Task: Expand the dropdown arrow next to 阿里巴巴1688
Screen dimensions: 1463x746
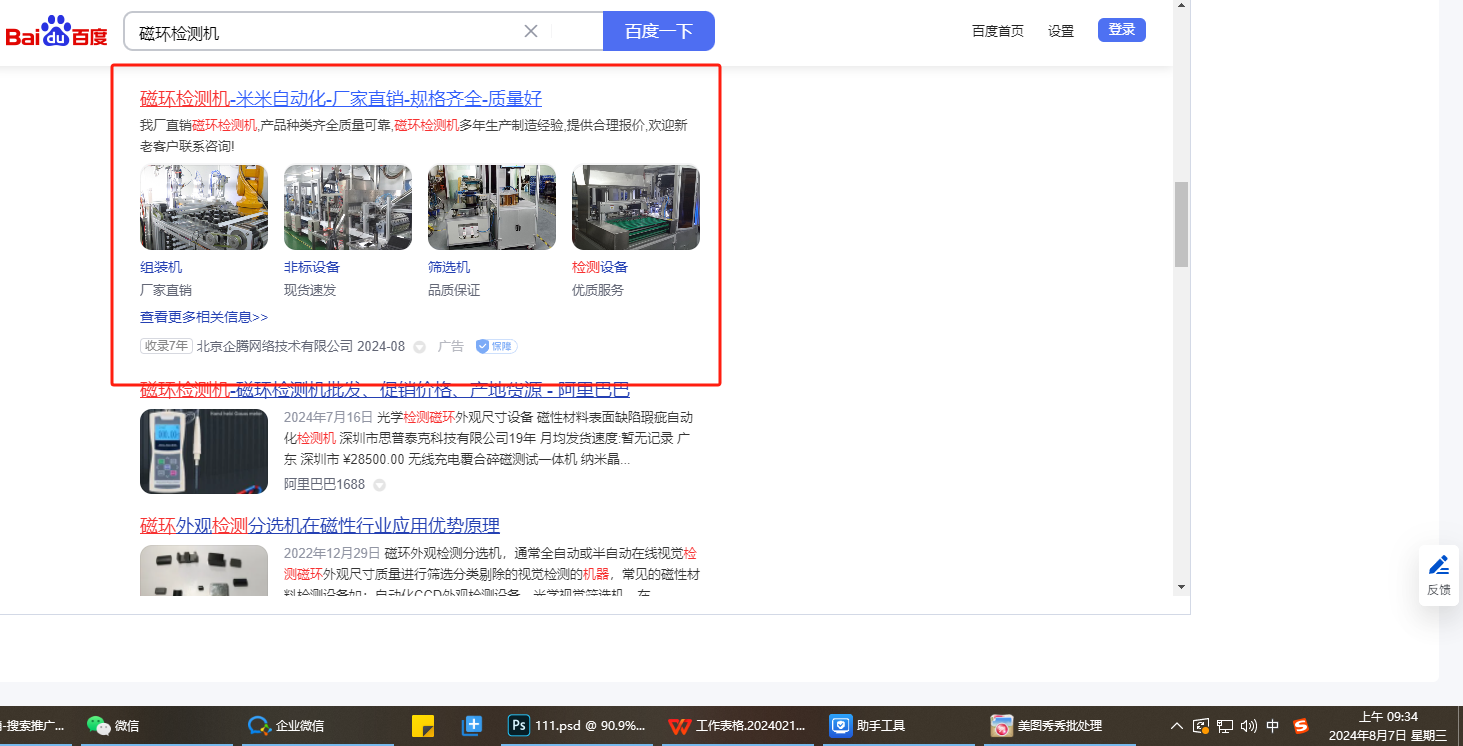Action: coord(380,486)
